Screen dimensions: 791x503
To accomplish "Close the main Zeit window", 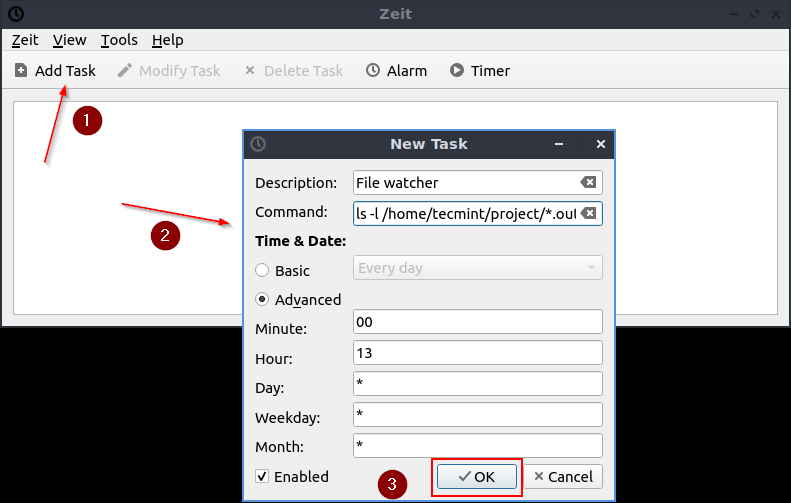I will [x=776, y=14].
